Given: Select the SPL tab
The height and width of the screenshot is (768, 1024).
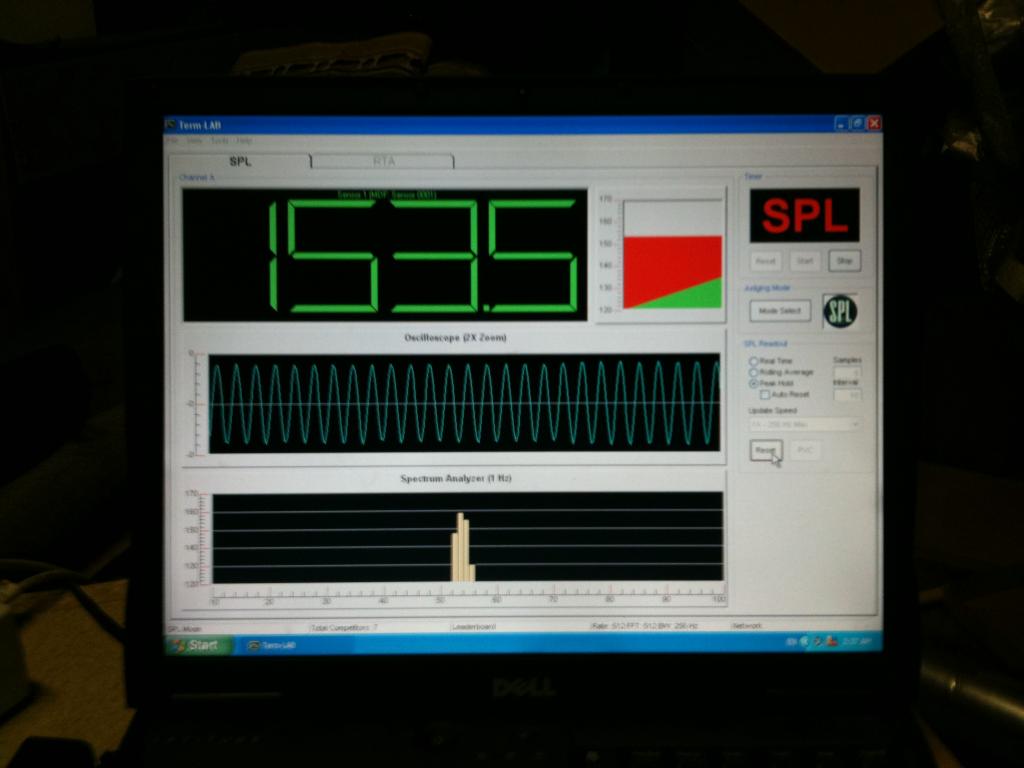Looking at the screenshot, I should tap(241, 161).
